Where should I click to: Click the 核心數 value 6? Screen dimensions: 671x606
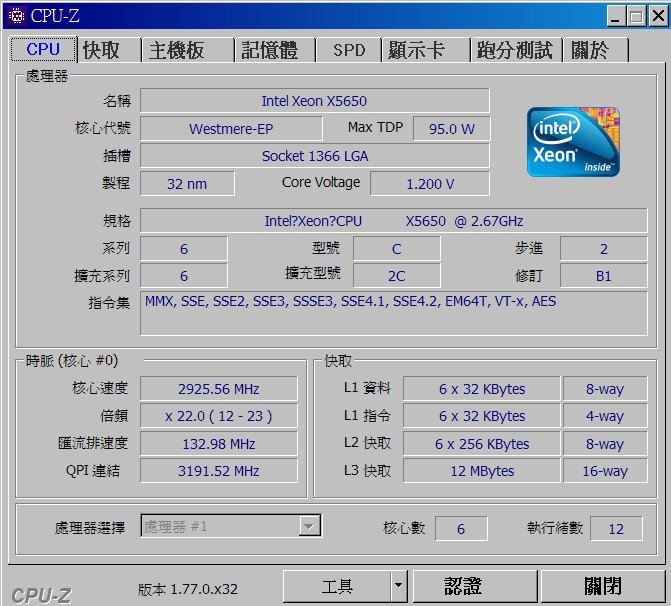[461, 529]
